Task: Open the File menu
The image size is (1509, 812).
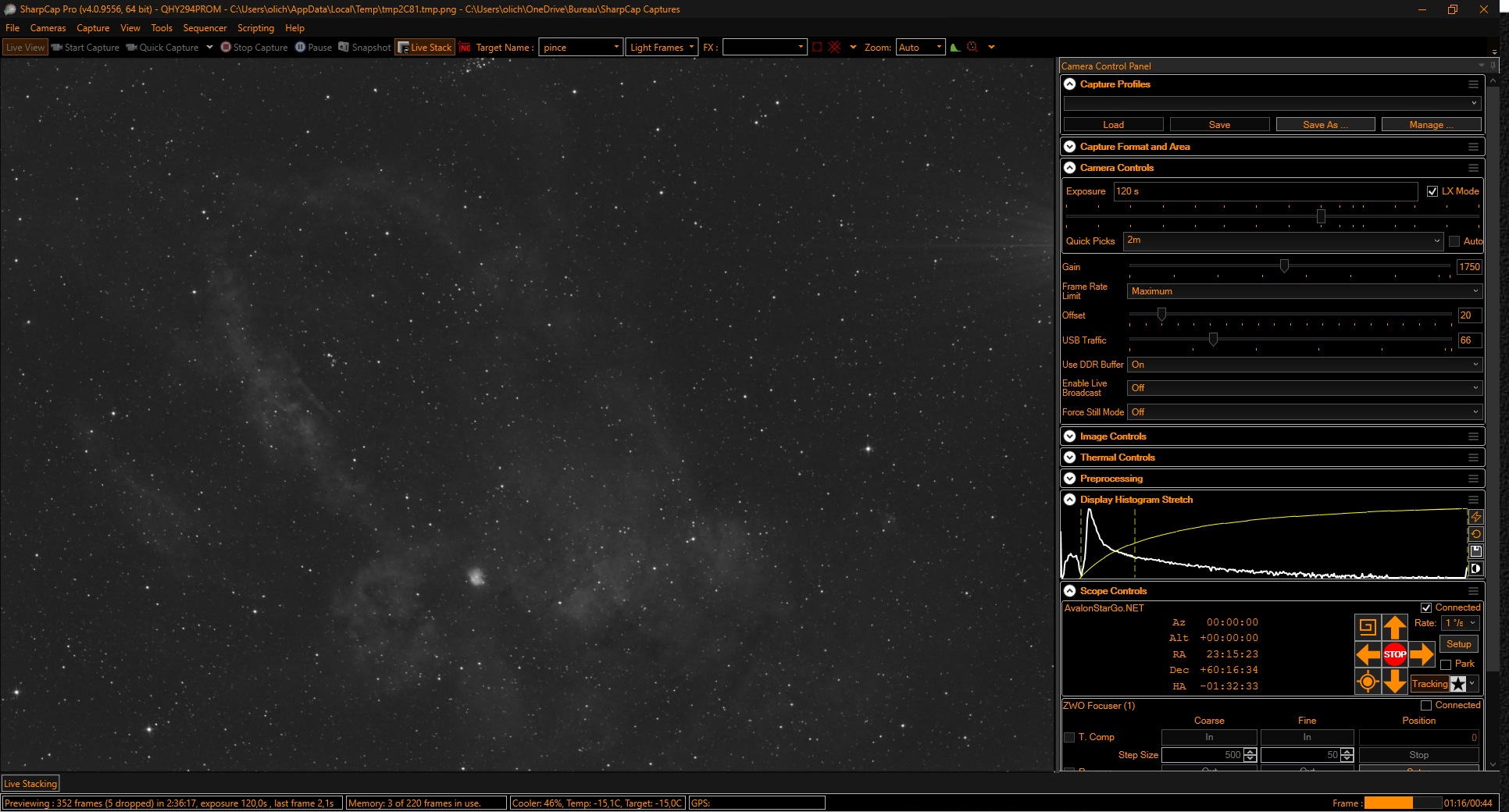Action: click(x=12, y=28)
